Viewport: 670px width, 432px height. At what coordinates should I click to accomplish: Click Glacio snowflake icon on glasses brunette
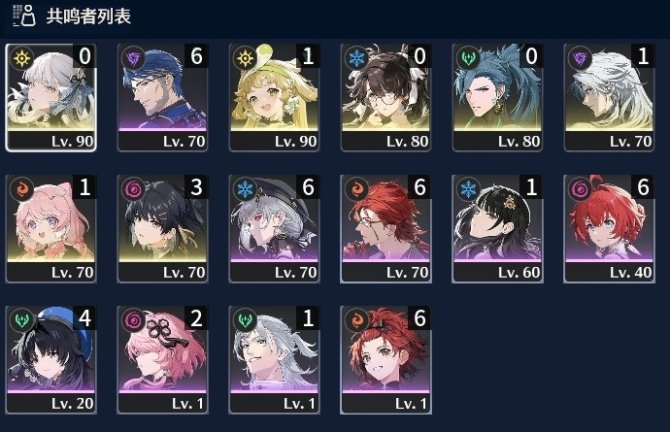click(357, 58)
